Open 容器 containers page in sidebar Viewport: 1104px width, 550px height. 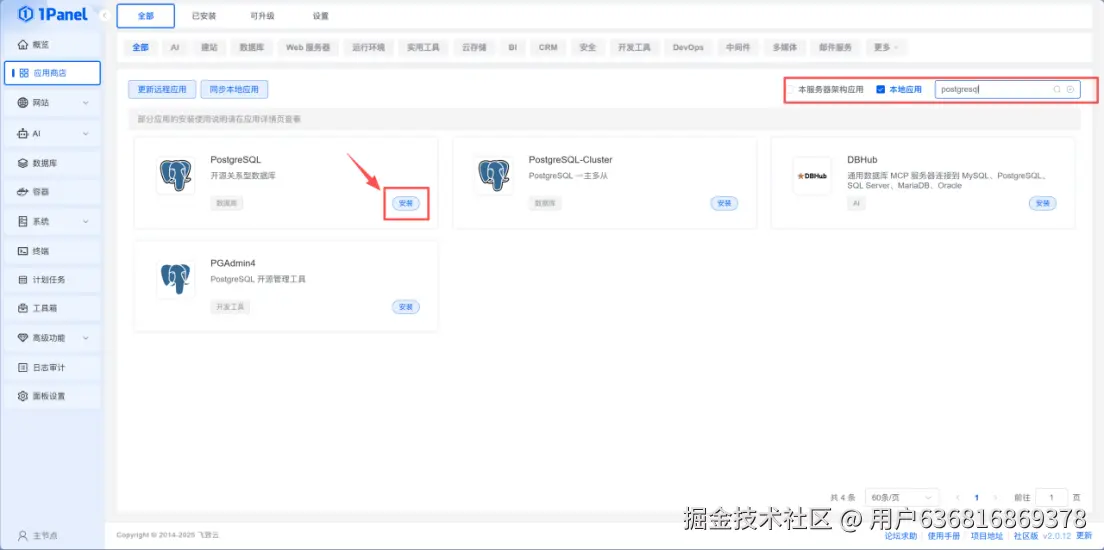pyautogui.click(x=53, y=192)
